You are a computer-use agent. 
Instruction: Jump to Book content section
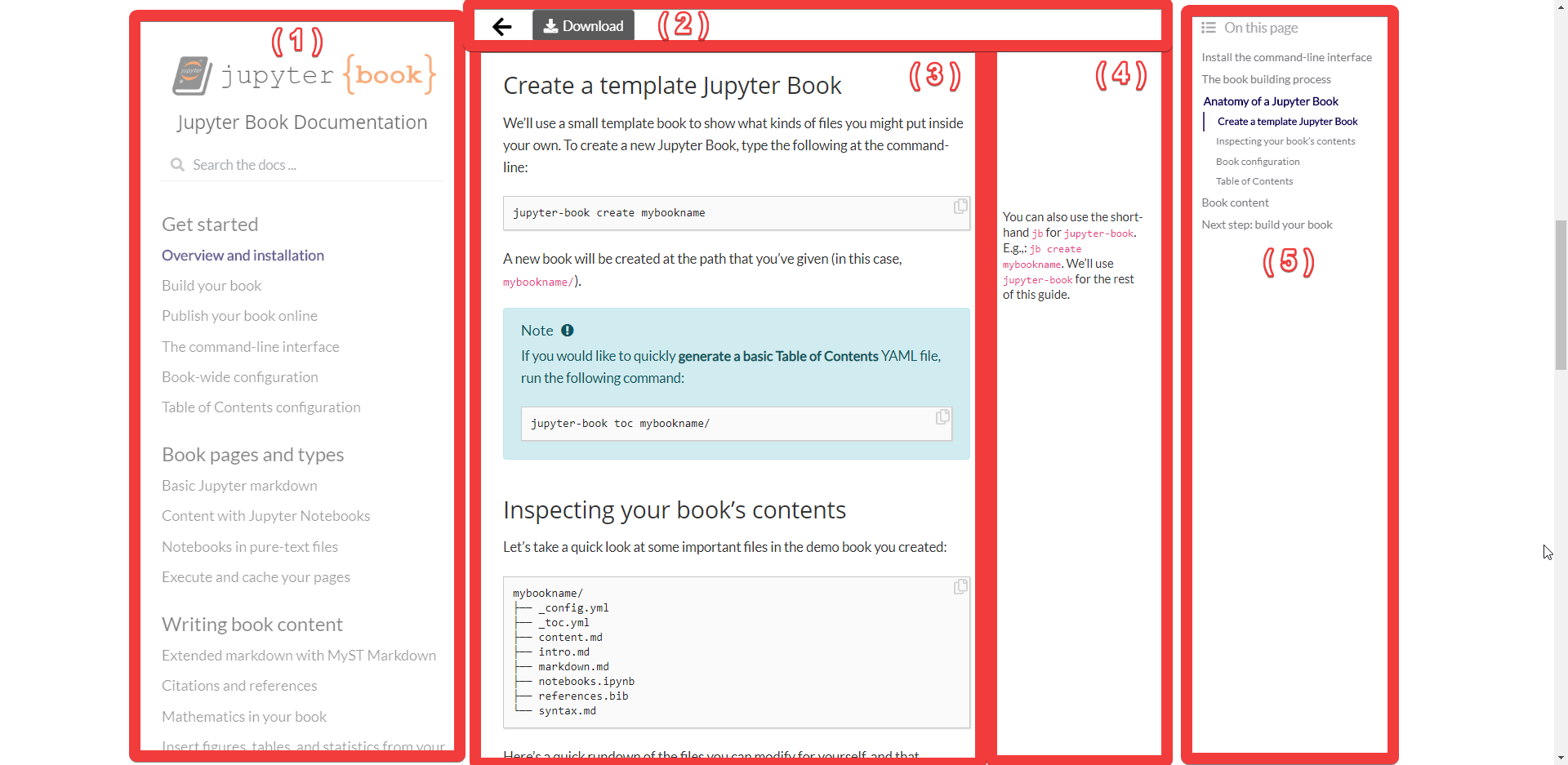coord(1235,202)
